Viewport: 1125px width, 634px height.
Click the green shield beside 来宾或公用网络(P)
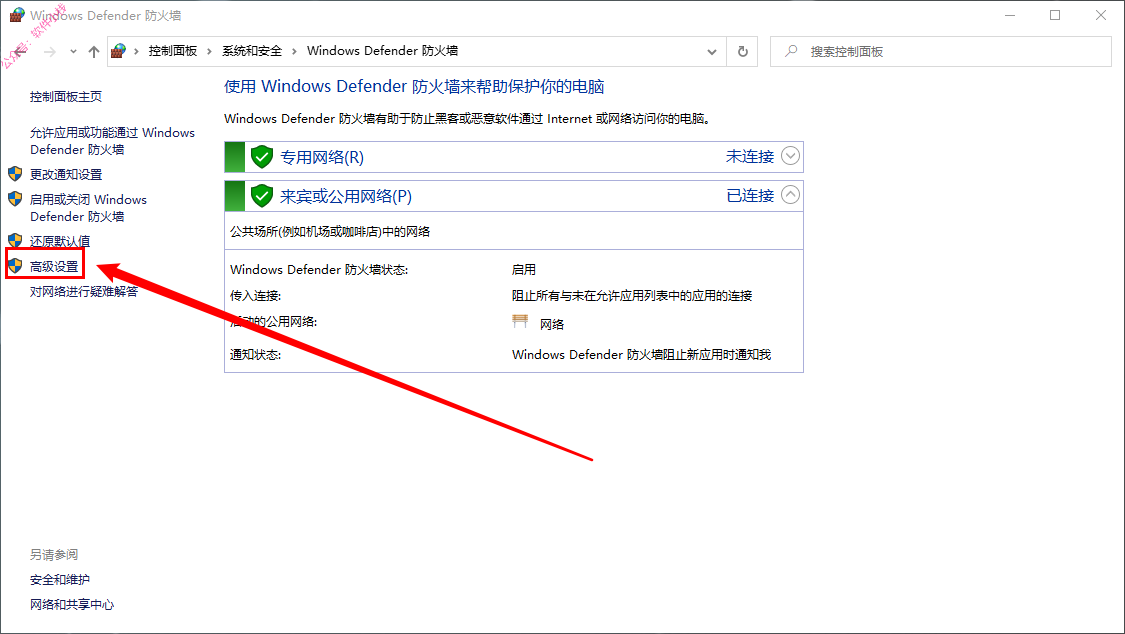[x=262, y=195]
